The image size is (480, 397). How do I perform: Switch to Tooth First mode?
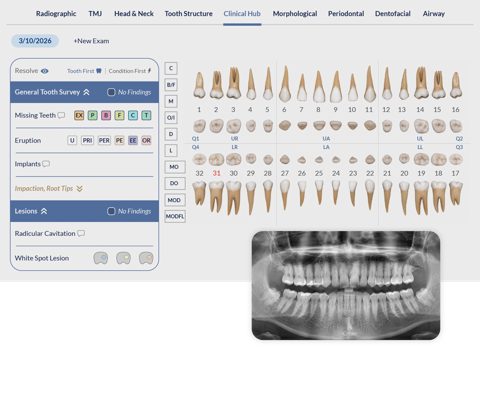pyautogui.click(x=84, y=71)
